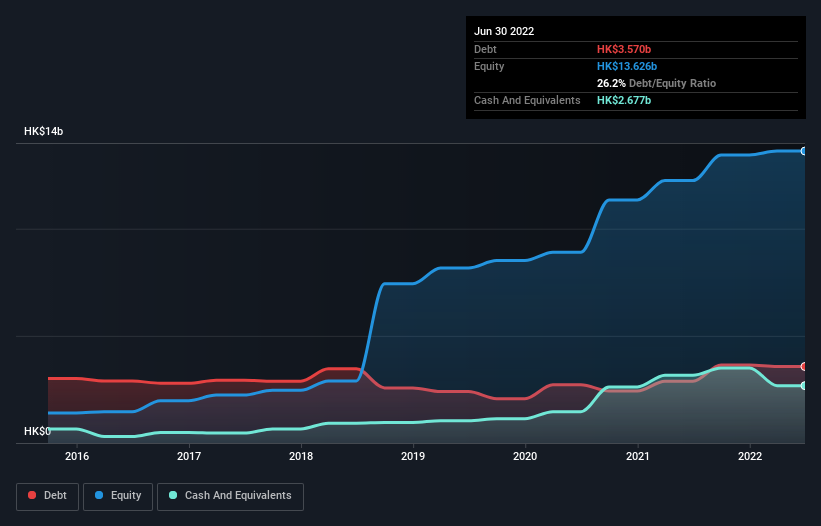The image size is (821, 526).
Task: Select the 2020 axis label
Action: point(525,456)
